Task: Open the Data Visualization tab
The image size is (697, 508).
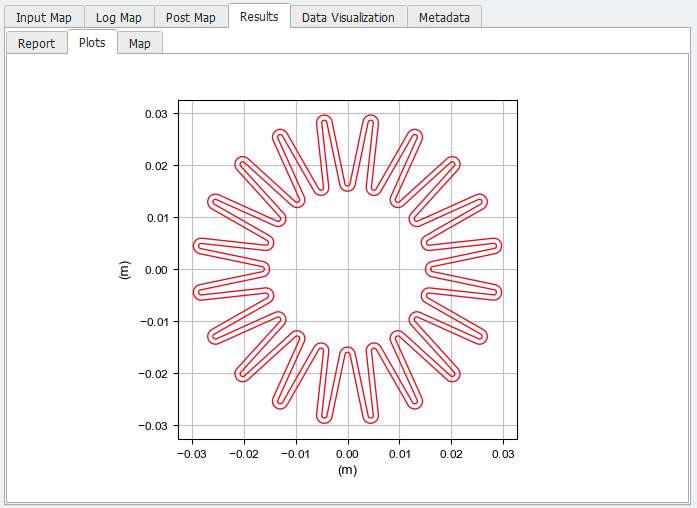Action: [348, 17]
